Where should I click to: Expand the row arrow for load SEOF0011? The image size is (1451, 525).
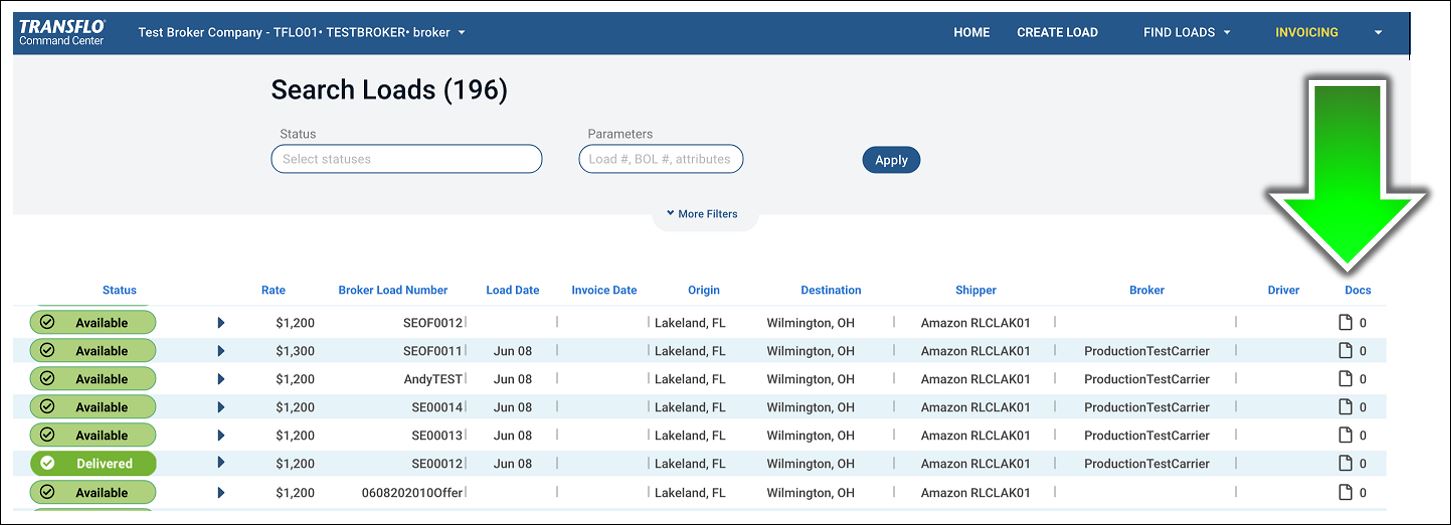(221, 351)
